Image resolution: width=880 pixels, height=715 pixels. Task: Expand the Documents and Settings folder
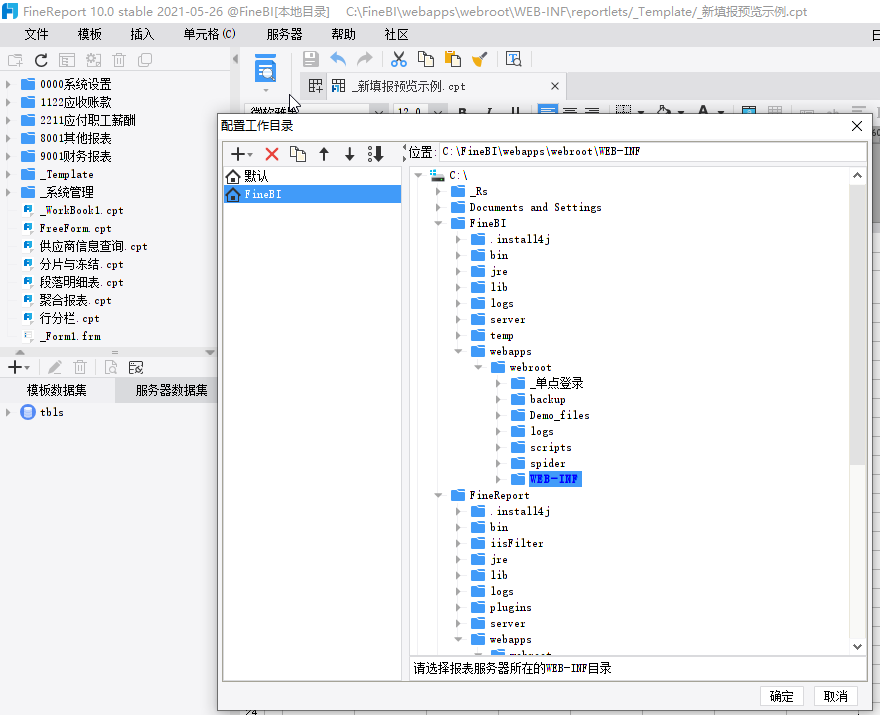tap(438, 208)
